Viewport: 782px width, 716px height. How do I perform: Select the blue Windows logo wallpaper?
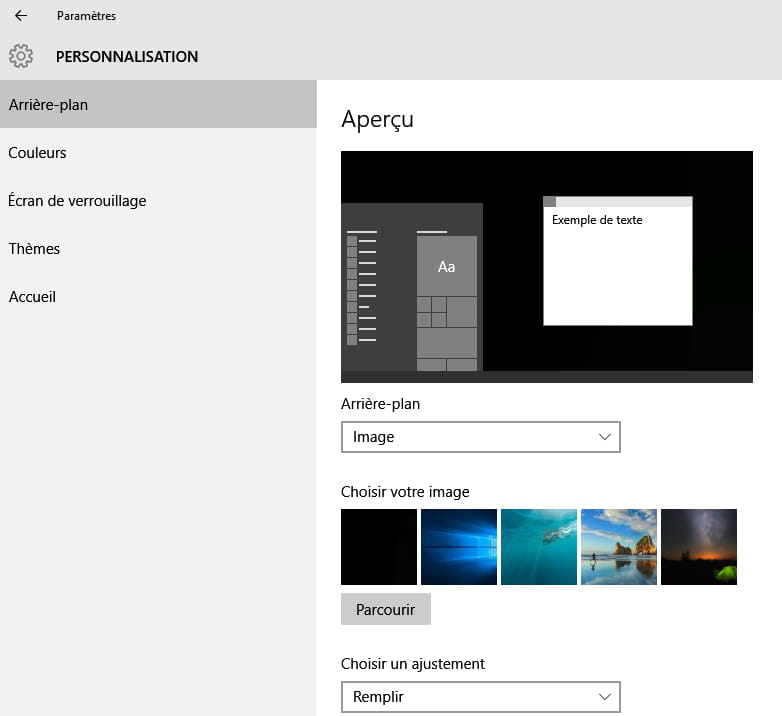(x=459, y=547)
